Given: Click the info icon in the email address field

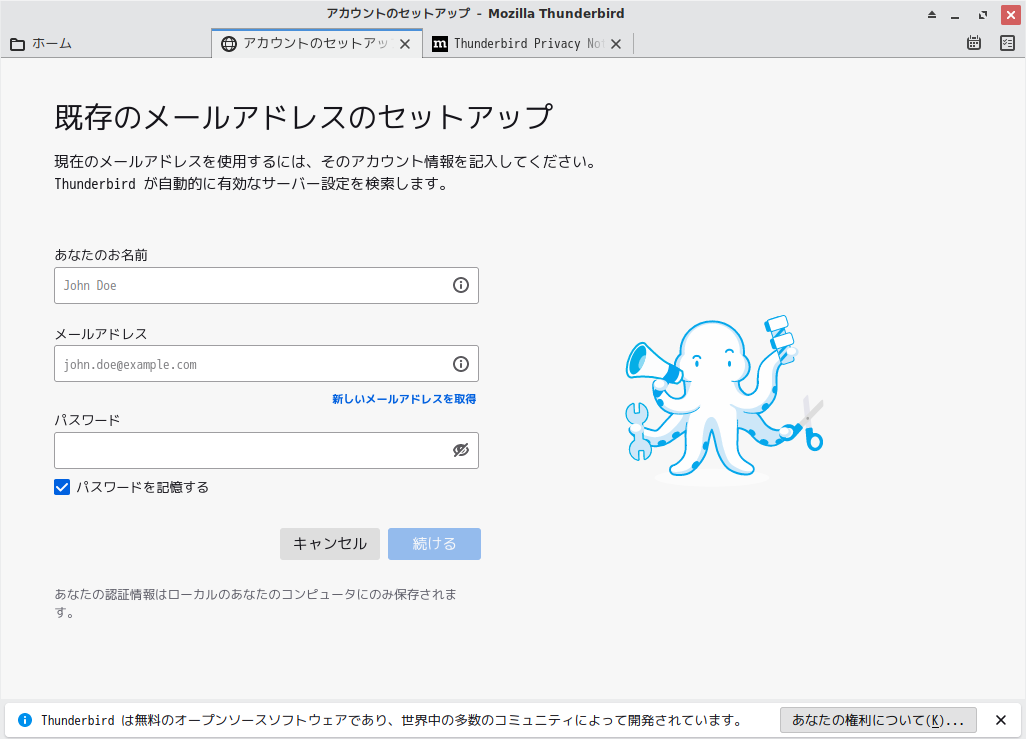Looking at the screenshot, I should coord(461,364).
